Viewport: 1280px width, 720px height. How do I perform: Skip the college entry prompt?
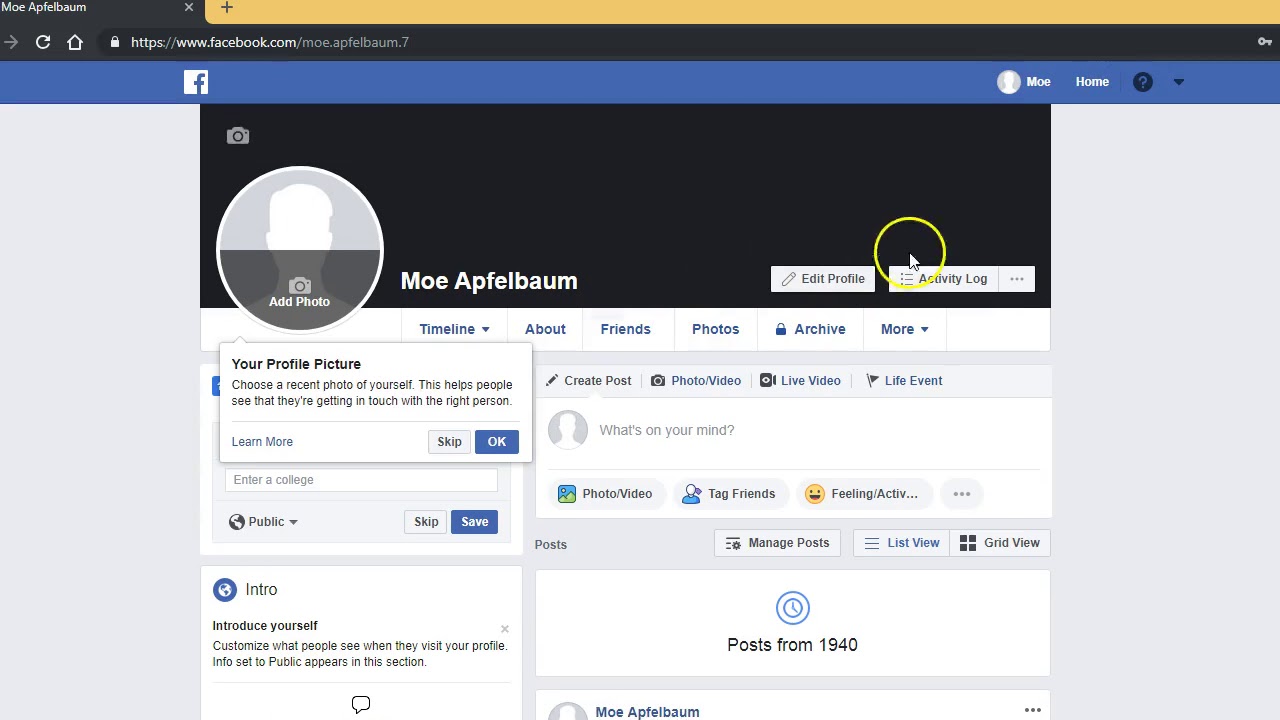pos(426,522)
